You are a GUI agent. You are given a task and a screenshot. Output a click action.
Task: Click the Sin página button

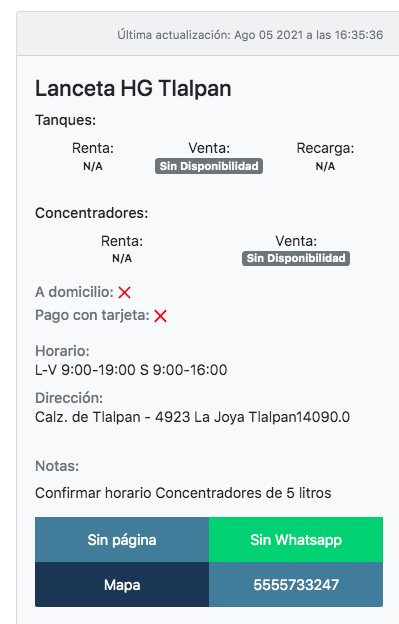pyautogui.click(x=122, y=540)
